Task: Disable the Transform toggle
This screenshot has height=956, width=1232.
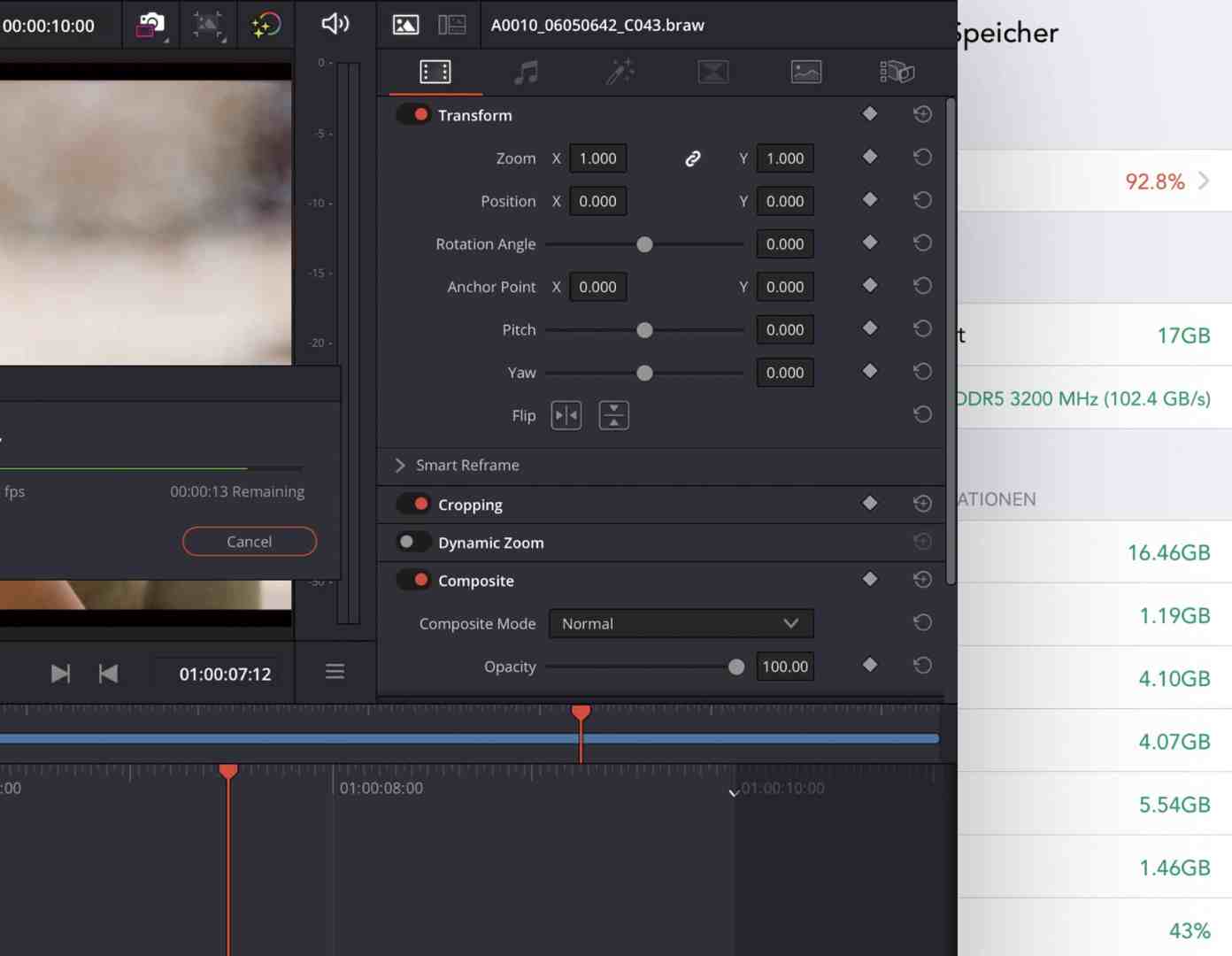Action: (413, 114)
